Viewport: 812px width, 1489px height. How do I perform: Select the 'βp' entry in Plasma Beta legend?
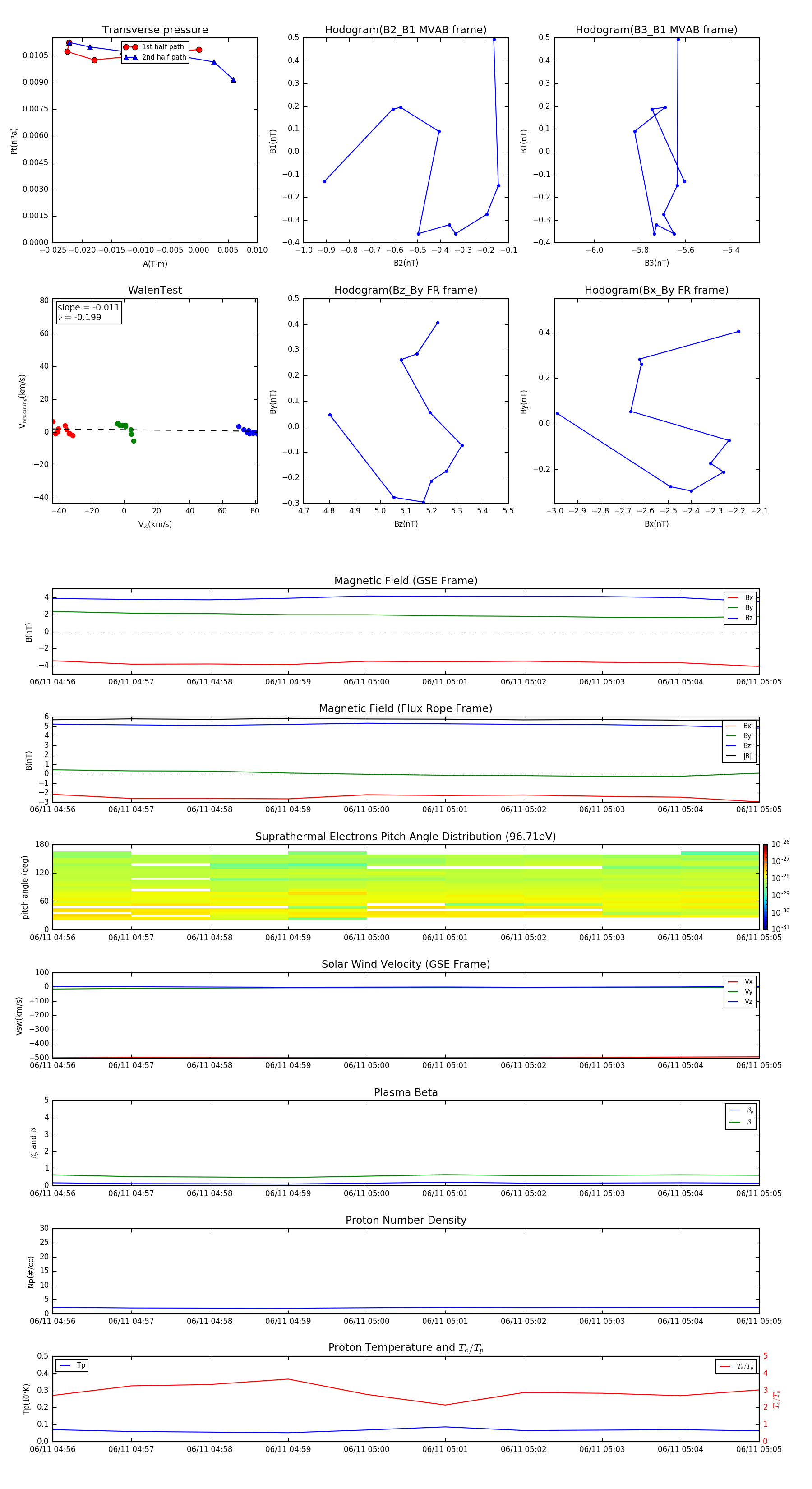[x=741, y=1110]
